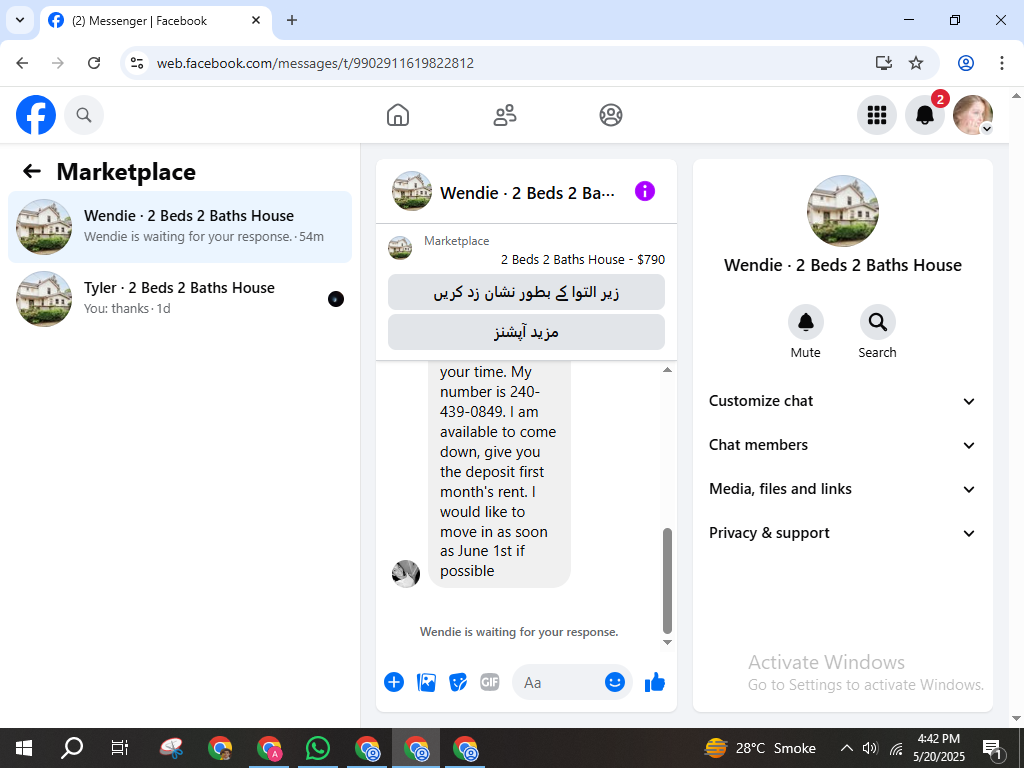1024x768 pixels.
Task: Go to the Home feed icon
Action: [398, 115]
